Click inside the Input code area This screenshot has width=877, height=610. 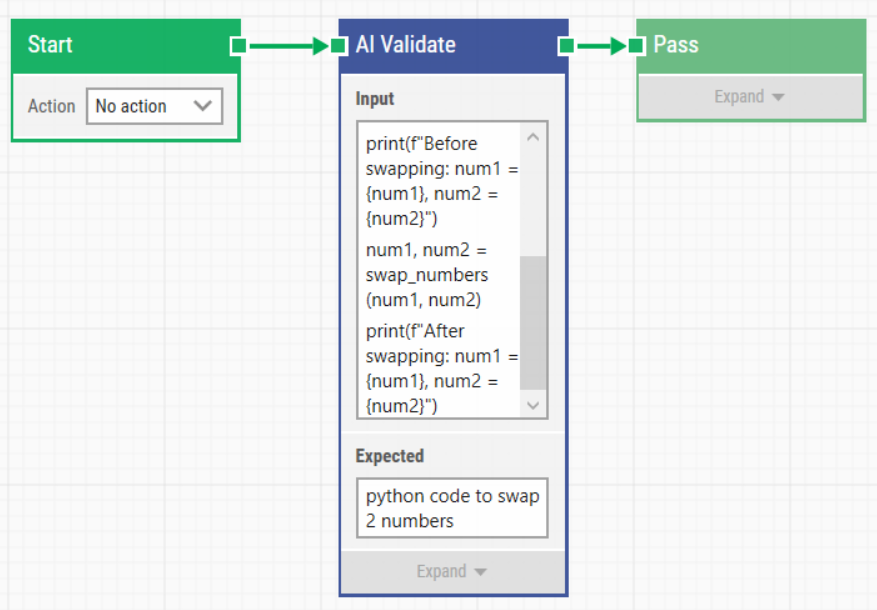pyautogui.click(x=440, y=270)
